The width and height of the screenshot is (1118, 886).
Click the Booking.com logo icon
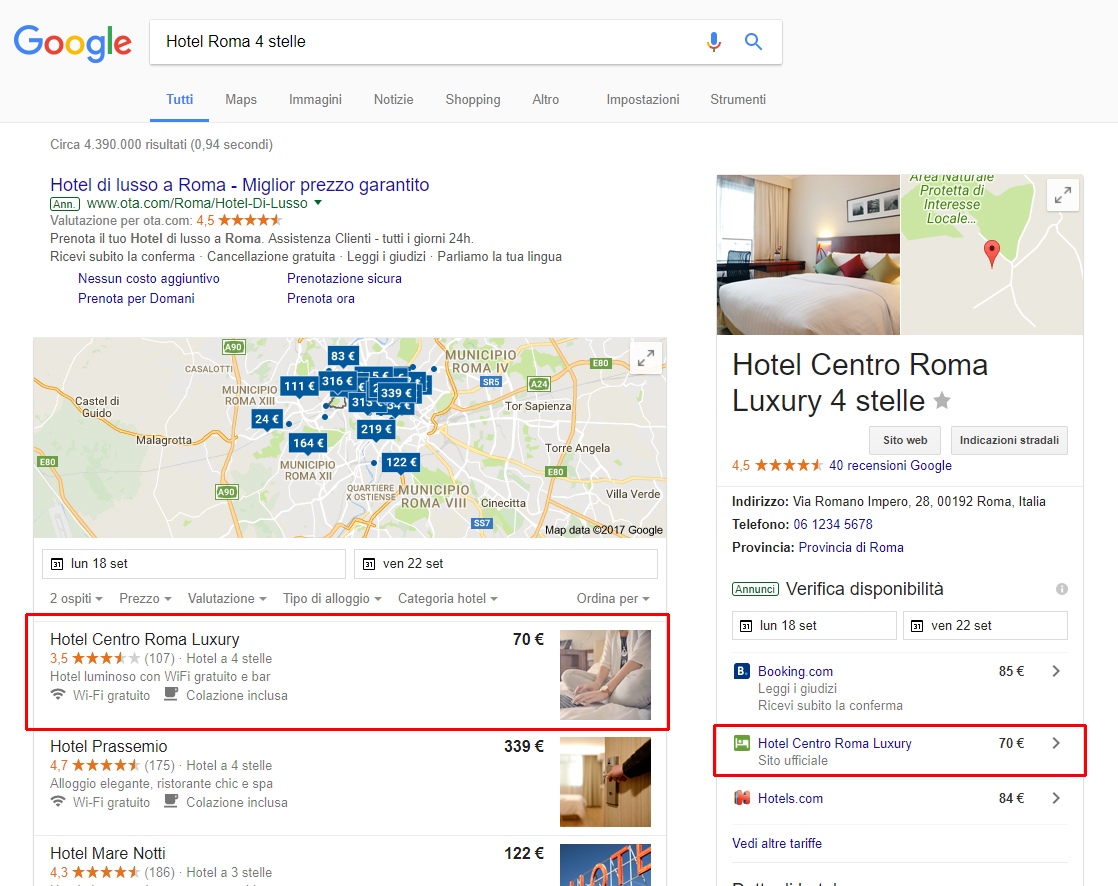click(742, 671)
